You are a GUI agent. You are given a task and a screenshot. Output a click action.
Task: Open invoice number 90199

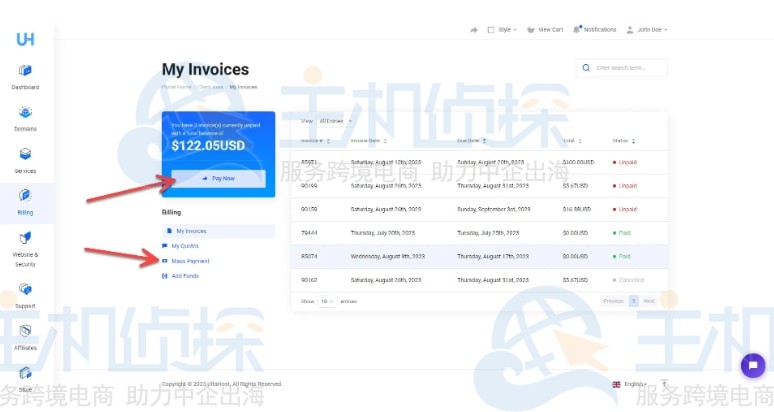(309, 186)
